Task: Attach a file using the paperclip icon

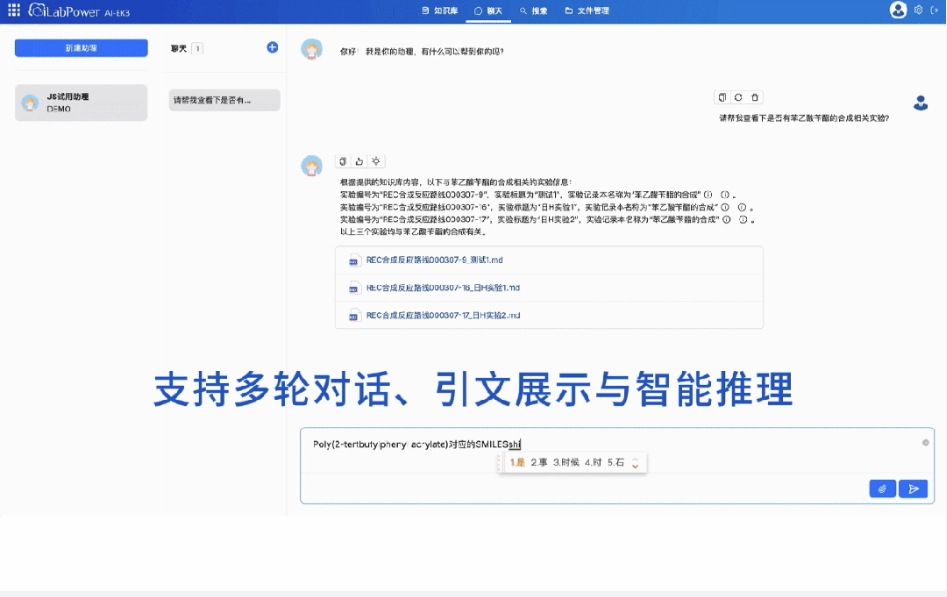Action: pyautogui.click(x=882, y=489)
